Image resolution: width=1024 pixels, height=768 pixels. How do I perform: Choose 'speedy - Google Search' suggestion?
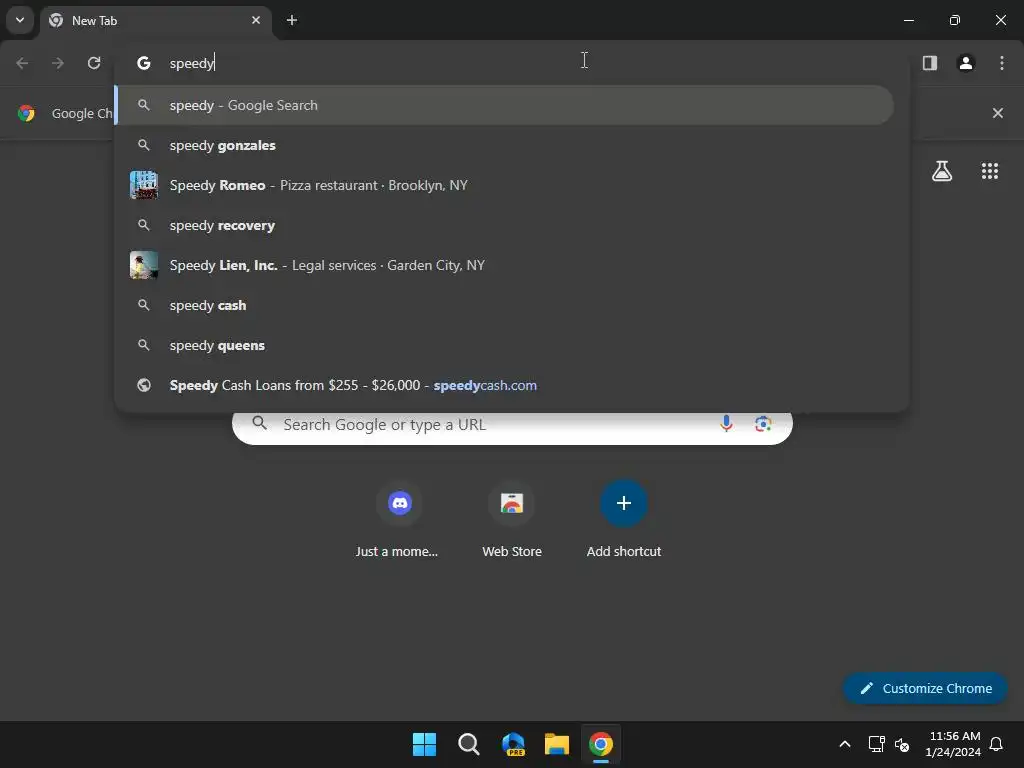pyautogui.click(x=504, y=105)
